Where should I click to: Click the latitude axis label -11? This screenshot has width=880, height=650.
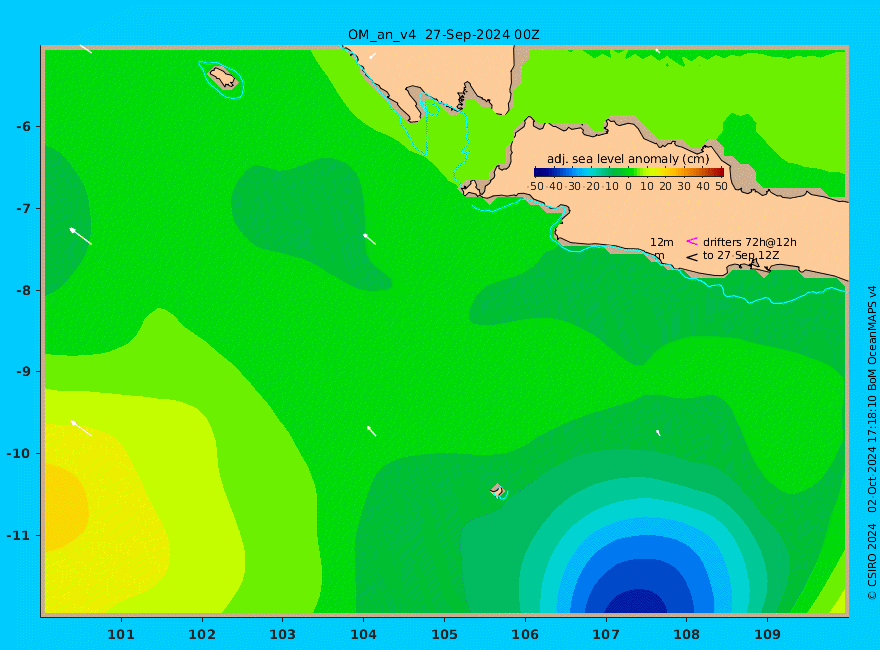[x=19, y=535]
